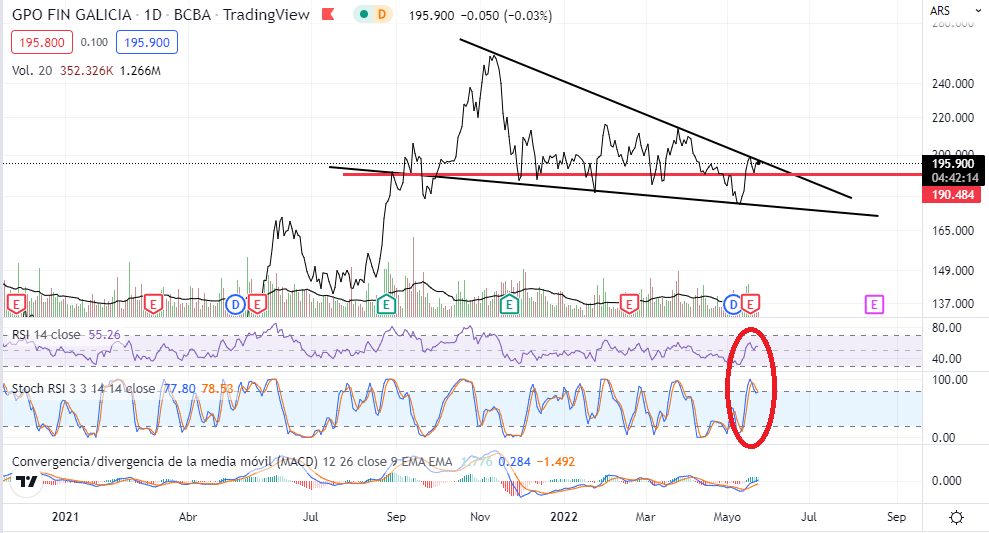
Task: Open the red E earnings marker just before Abr
Action: pyautogui.click(x=153, y=305)
